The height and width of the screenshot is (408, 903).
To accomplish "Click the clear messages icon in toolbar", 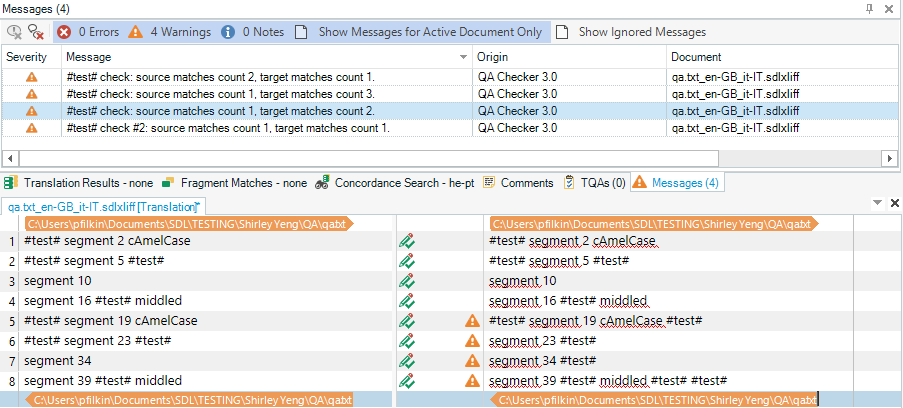I will coord(14,32).
